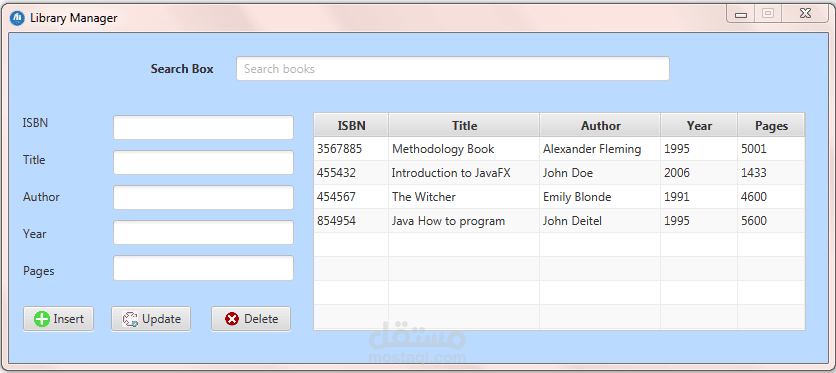Click the Library Manager app icon in title bar
This screenshot has width=836, height=373.
[18, 18]
